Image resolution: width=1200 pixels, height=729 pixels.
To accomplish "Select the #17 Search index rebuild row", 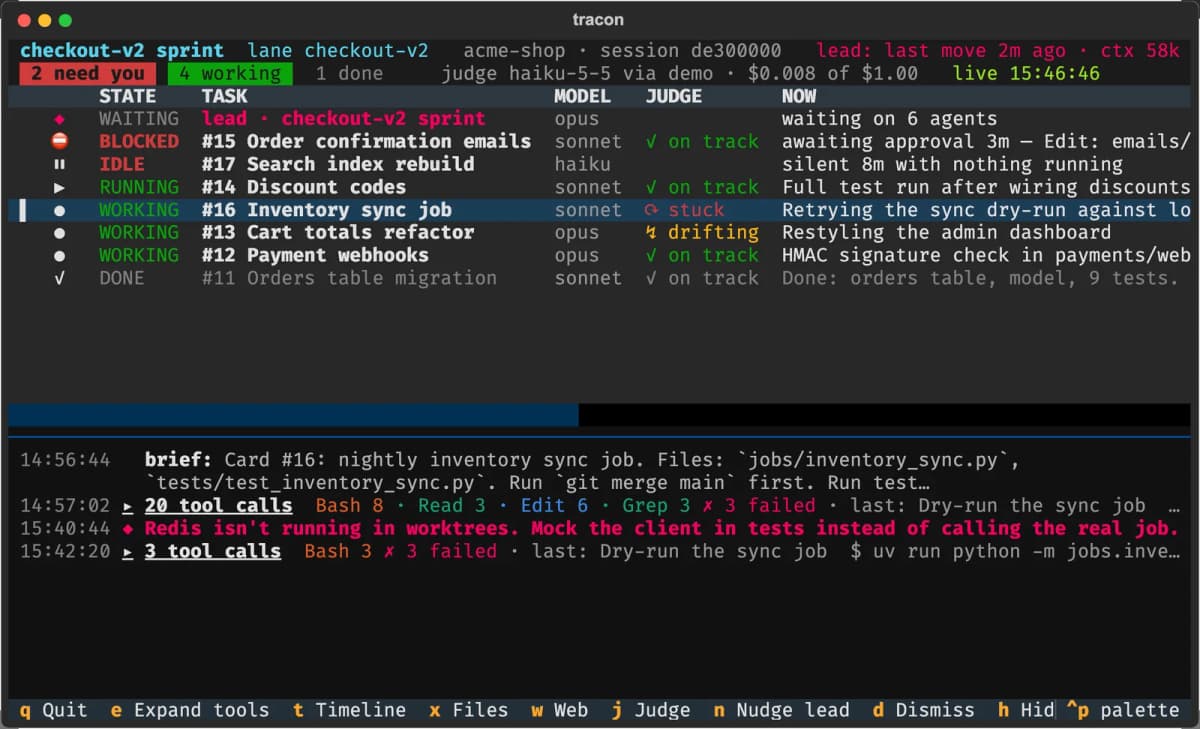I will (x=600, y=165).
